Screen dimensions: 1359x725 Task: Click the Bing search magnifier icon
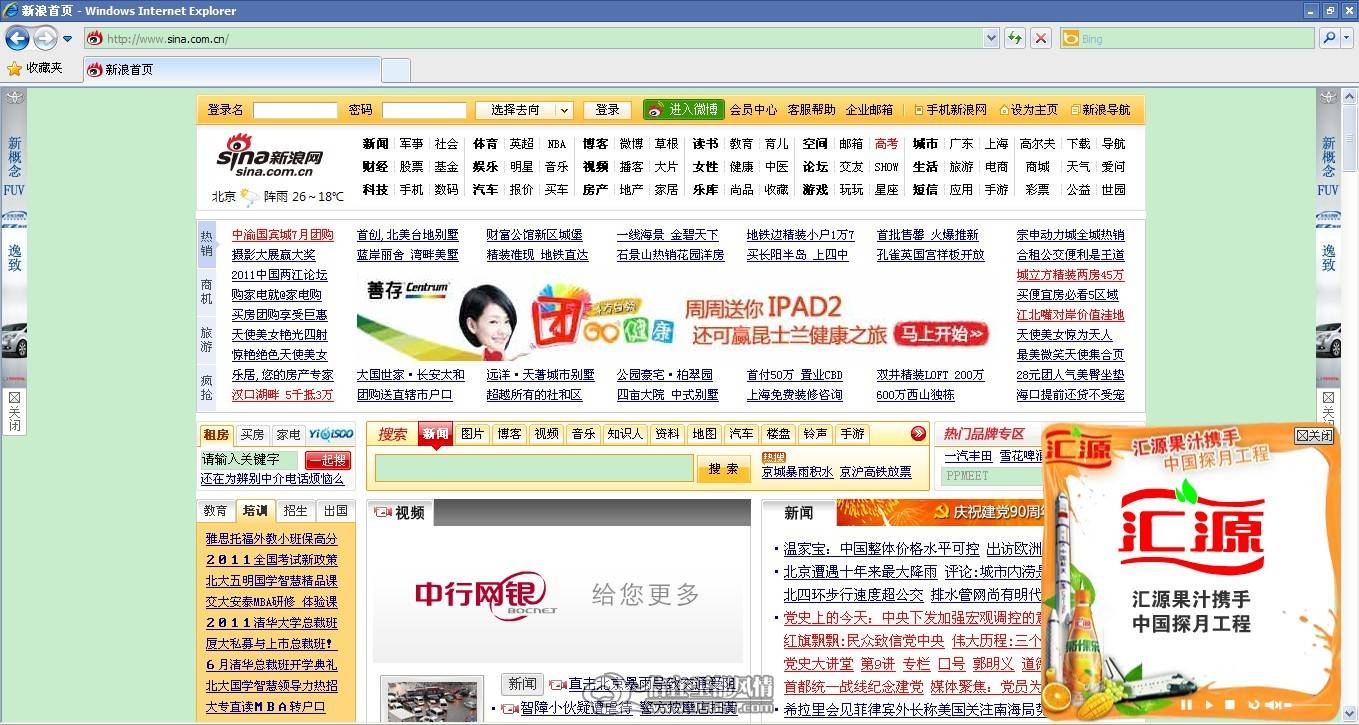[x=1328, y=39]
